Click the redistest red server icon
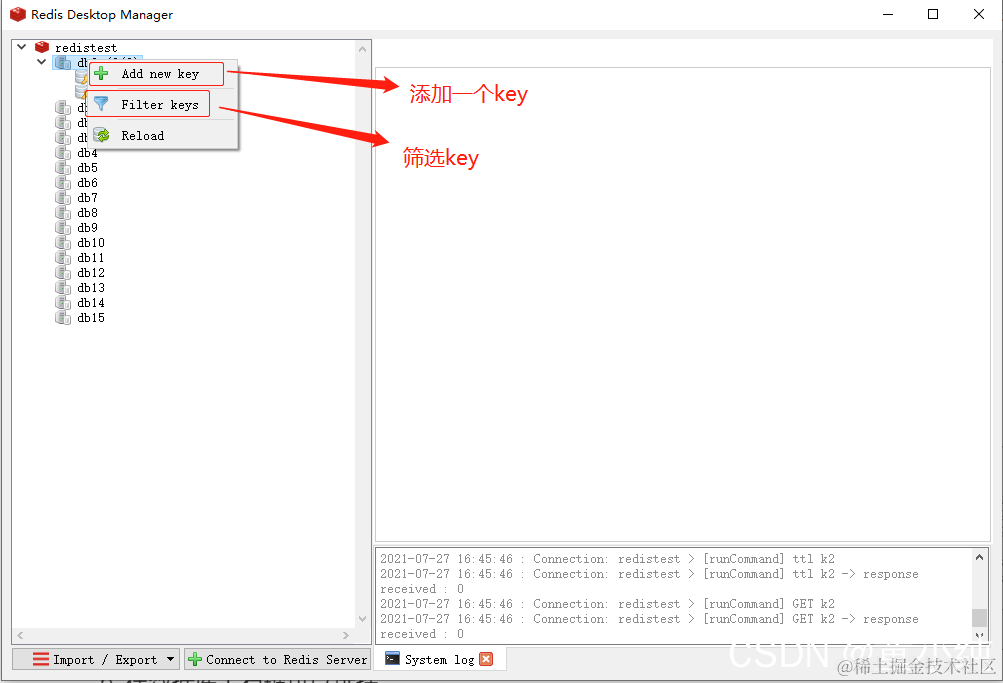 (42, 47)
